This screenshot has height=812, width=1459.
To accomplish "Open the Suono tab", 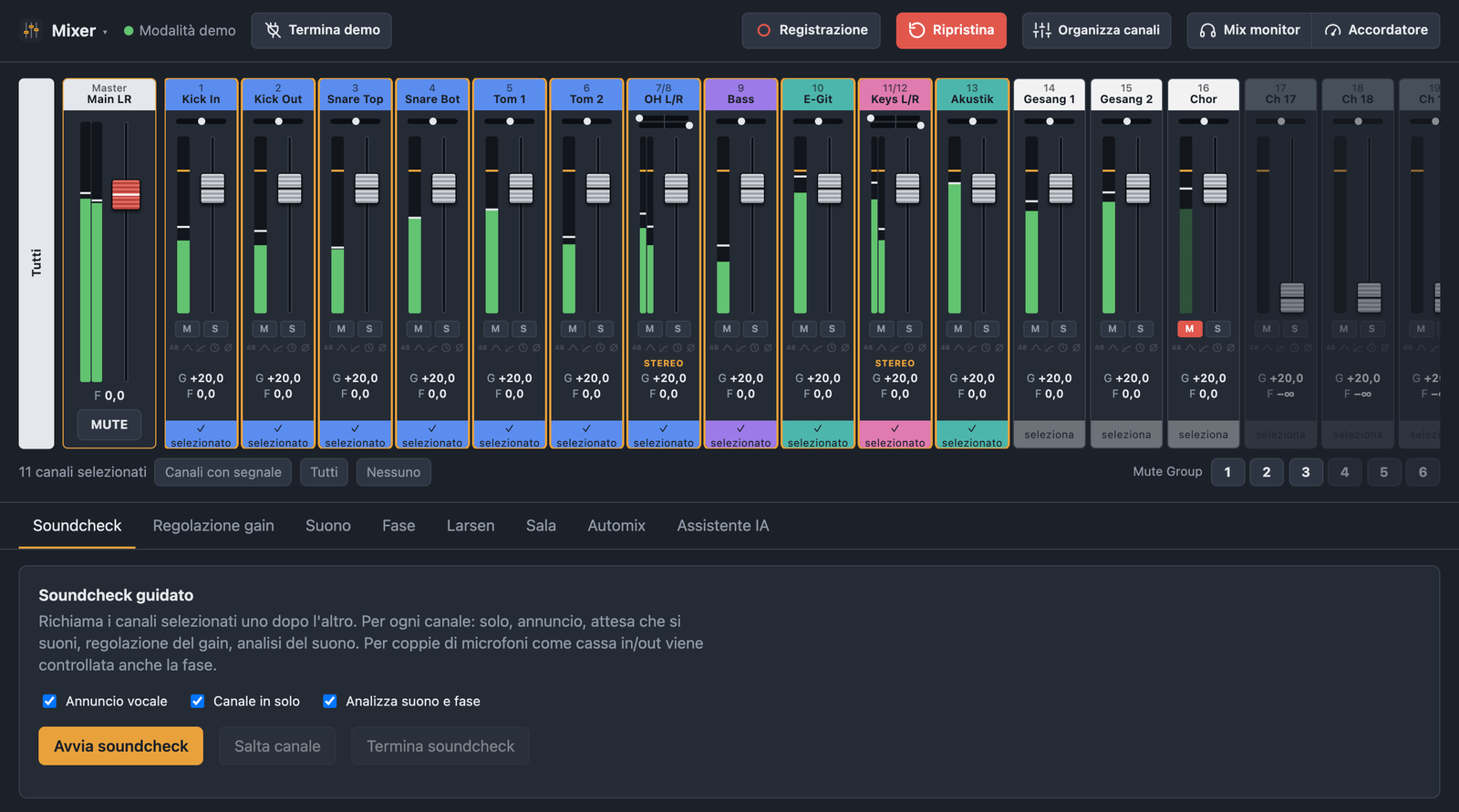I will pyautogui.click(x=328, y=526).
